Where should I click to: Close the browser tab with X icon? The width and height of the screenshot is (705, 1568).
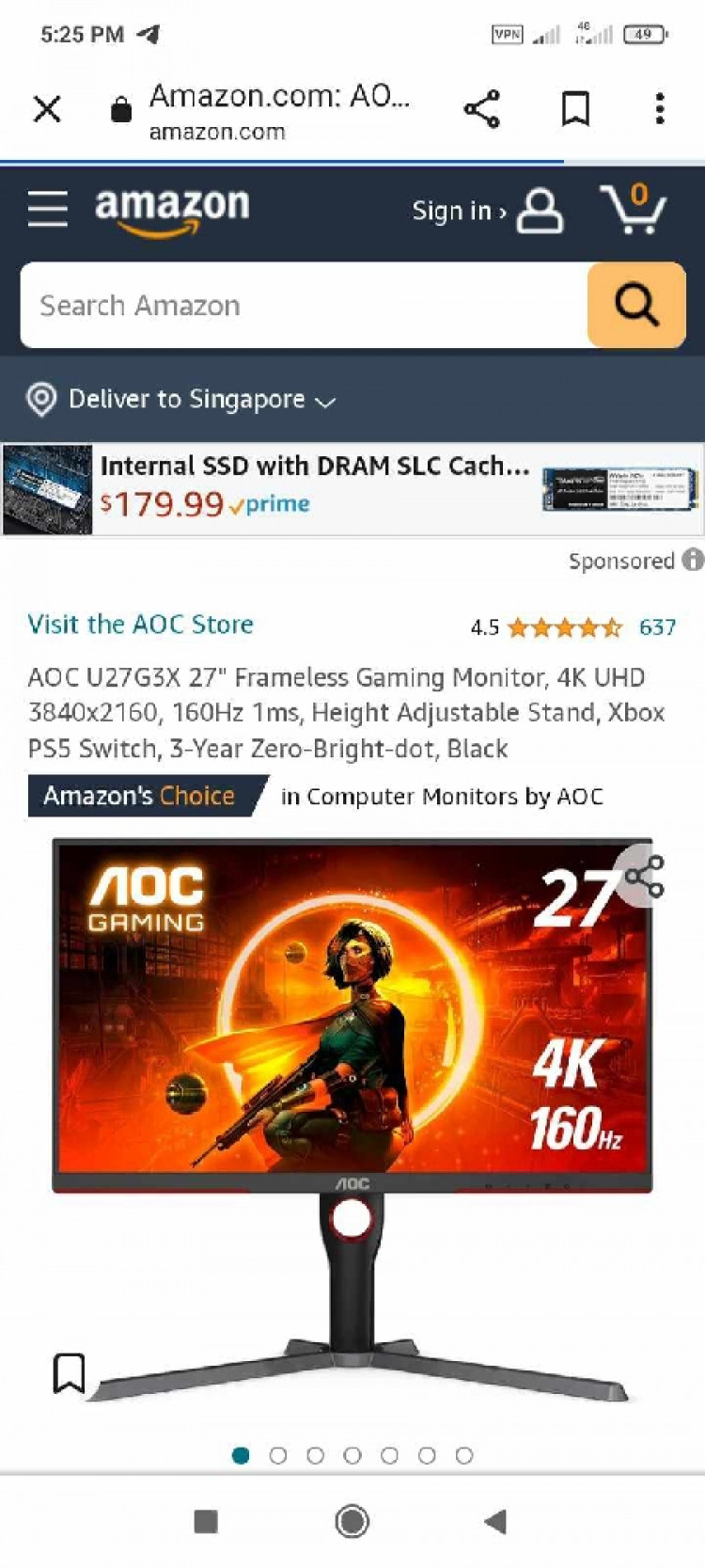pos(47,109)
